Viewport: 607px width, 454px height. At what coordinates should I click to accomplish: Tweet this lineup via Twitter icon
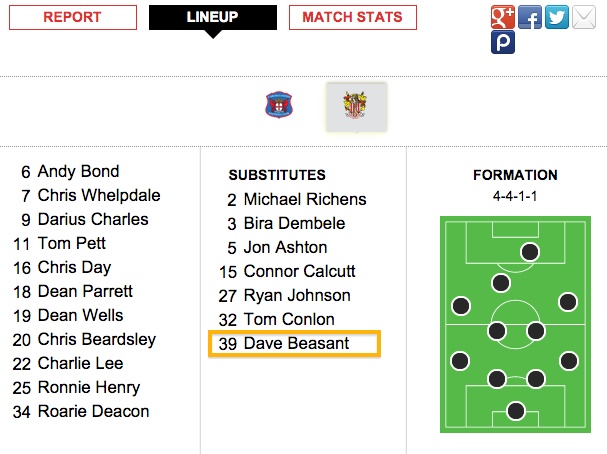(557, 17)
